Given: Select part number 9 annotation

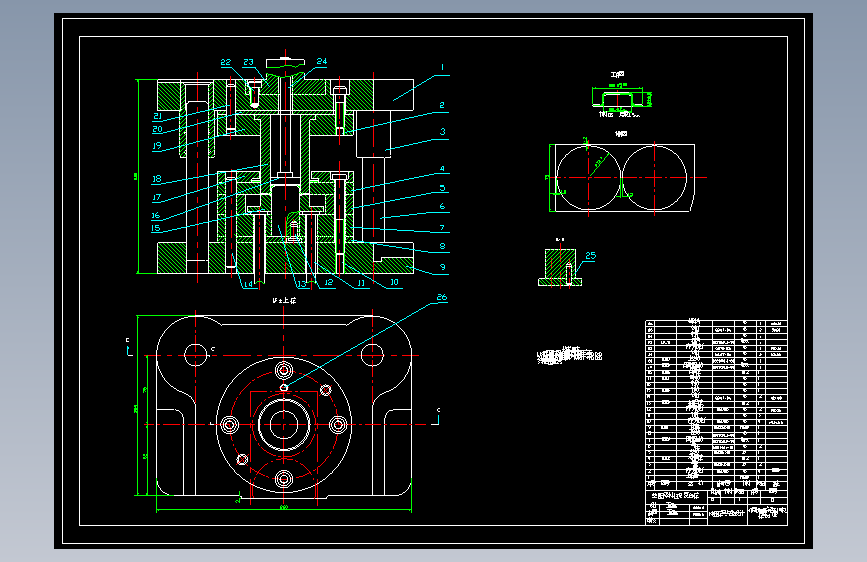Looking at the screenshot, I should pos(442,267).
